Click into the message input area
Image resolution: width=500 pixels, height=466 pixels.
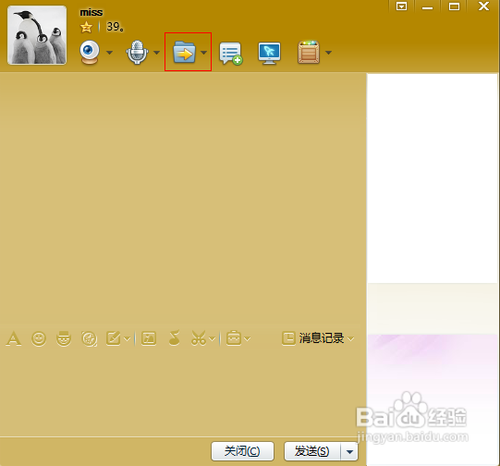[x=183, y=392]
